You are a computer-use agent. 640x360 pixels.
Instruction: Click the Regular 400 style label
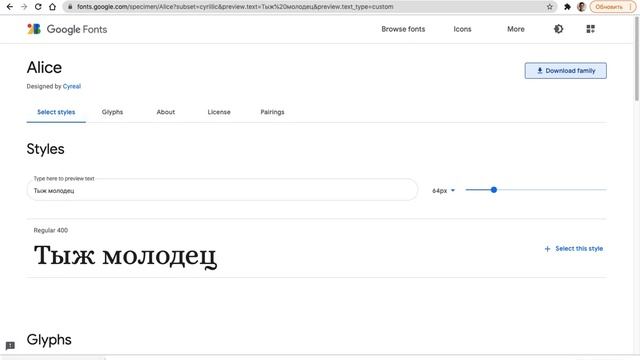51,230
